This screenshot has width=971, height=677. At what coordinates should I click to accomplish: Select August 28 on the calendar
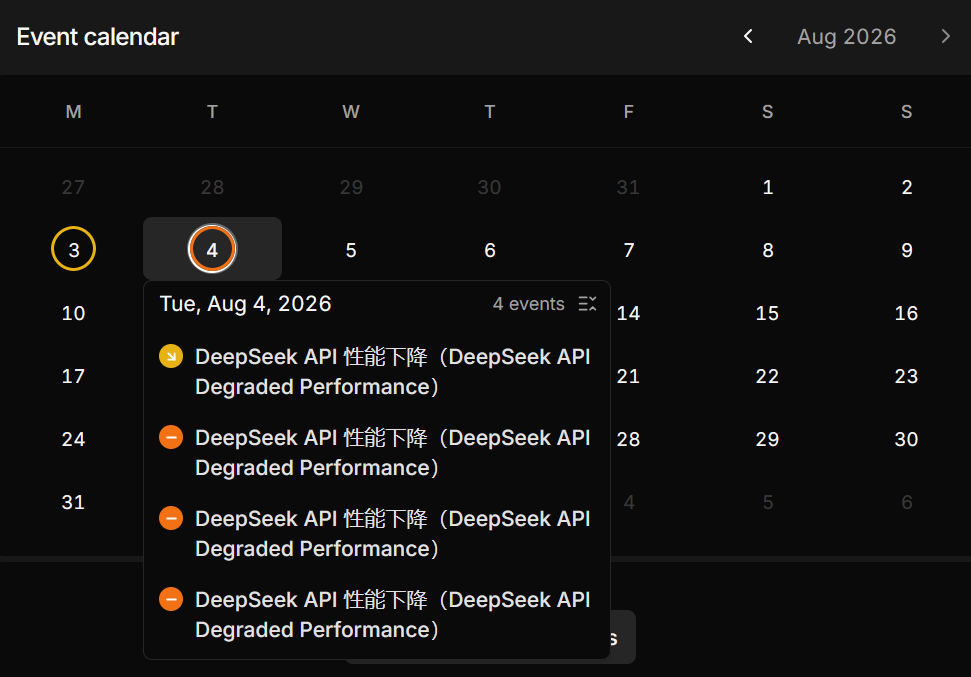pyautogui.click(x=629, y=439)
